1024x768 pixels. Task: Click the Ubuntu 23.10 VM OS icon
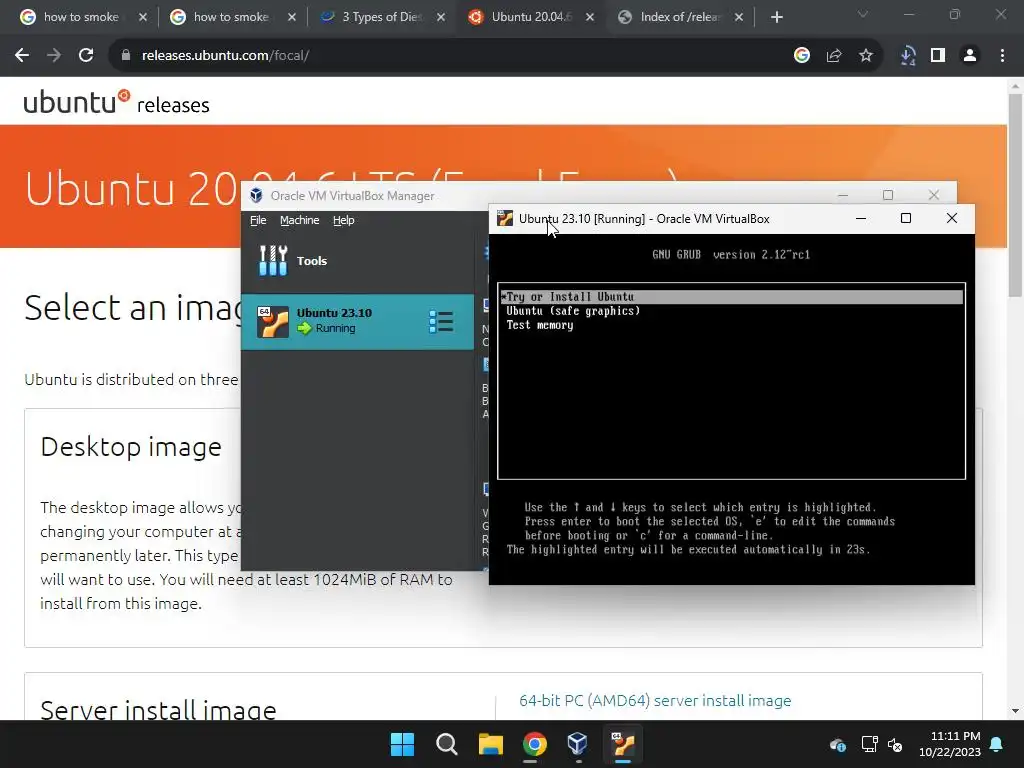(x=272, y=321)
